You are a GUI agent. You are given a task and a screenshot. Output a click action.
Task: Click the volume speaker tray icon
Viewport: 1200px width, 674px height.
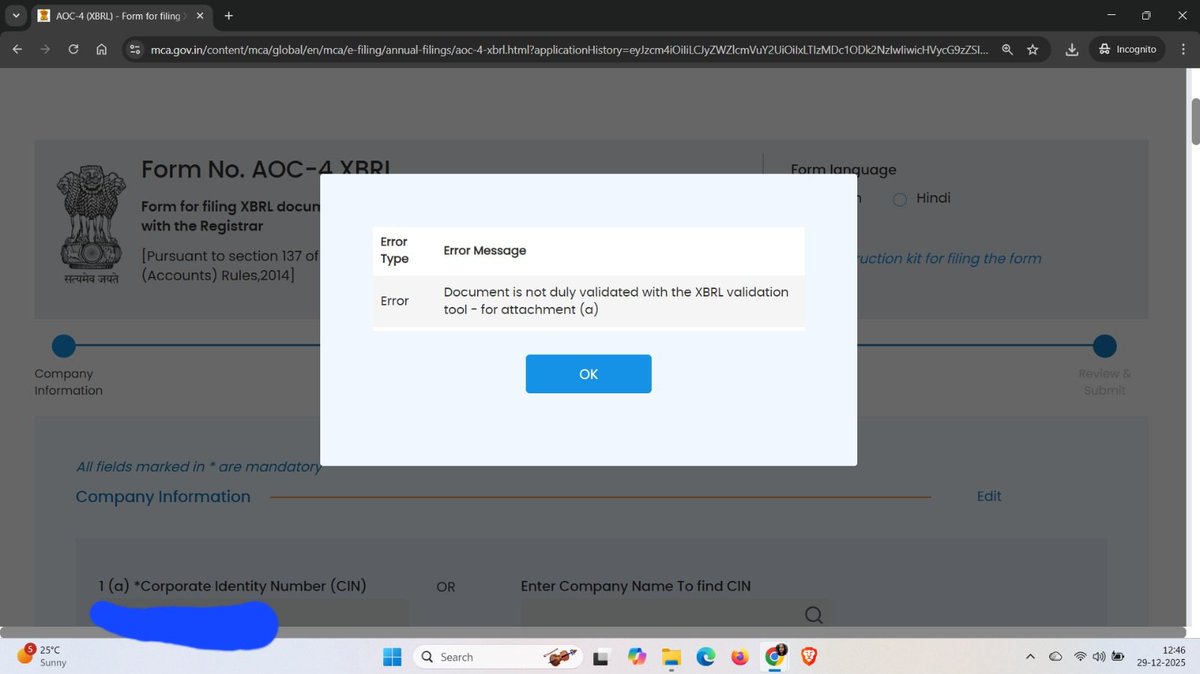(1099, 657)
